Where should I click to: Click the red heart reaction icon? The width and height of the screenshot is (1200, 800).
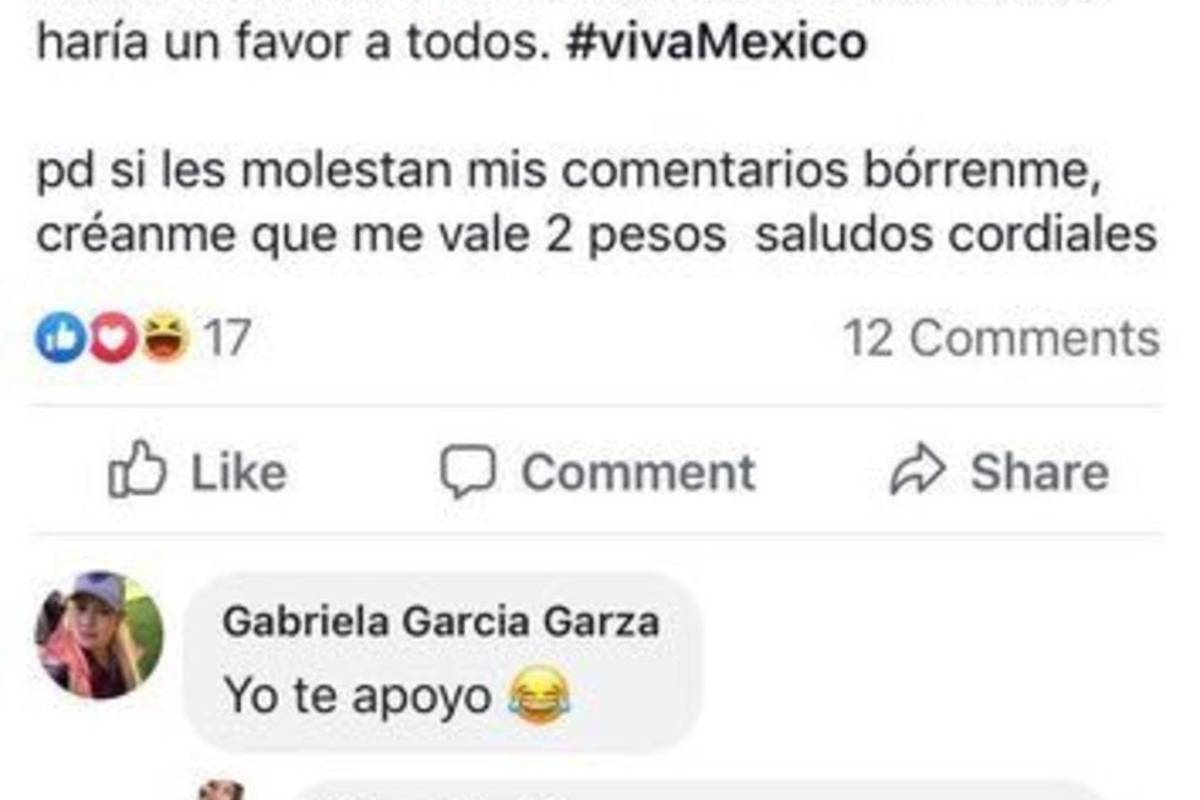click(x=111, y=339)
